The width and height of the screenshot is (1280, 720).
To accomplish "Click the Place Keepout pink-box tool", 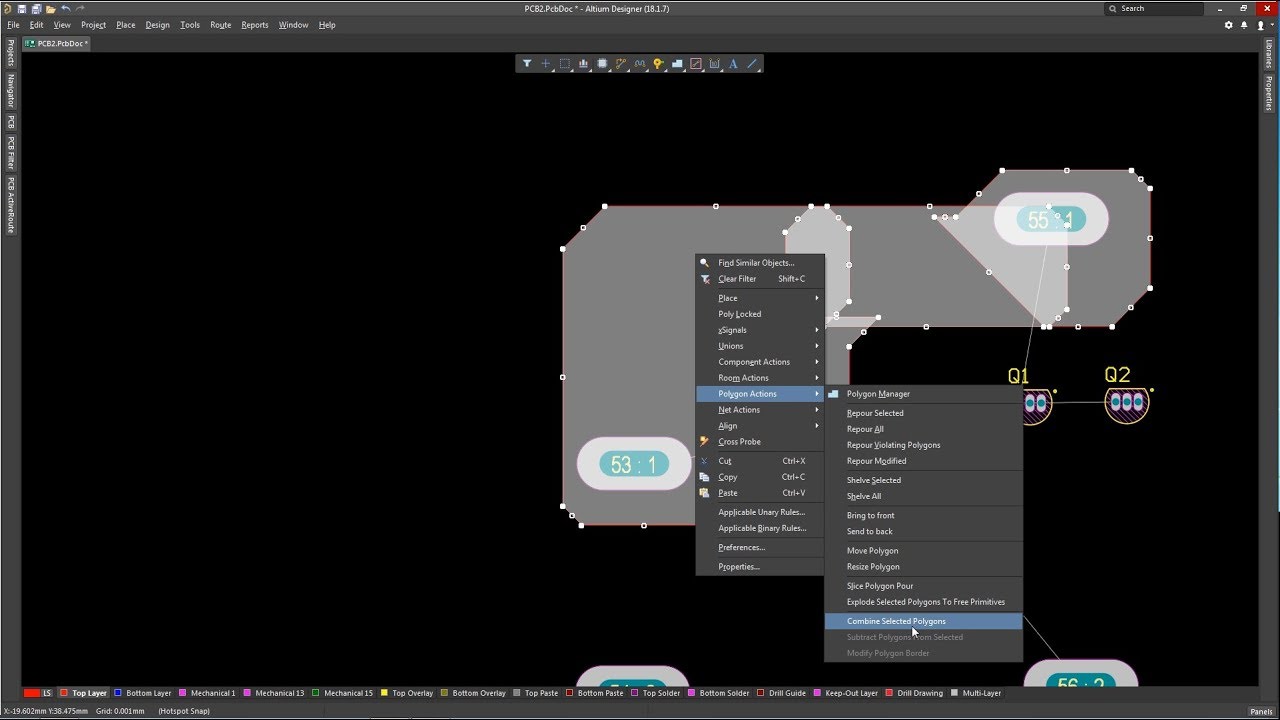I will pos(696,64).
